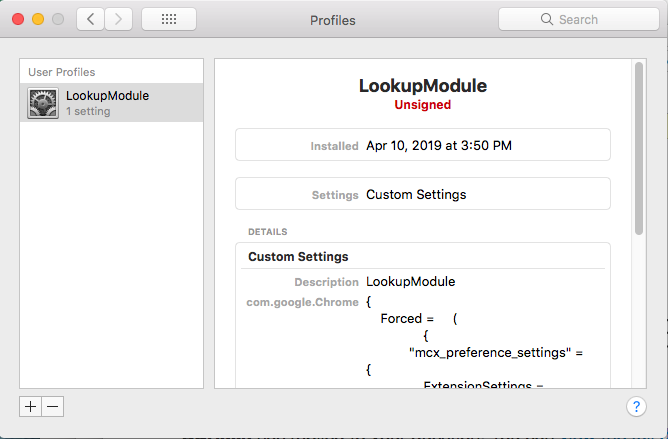Close the Profiles window
The height and width of the screenshot is (439, 668).
click(19, 19)
